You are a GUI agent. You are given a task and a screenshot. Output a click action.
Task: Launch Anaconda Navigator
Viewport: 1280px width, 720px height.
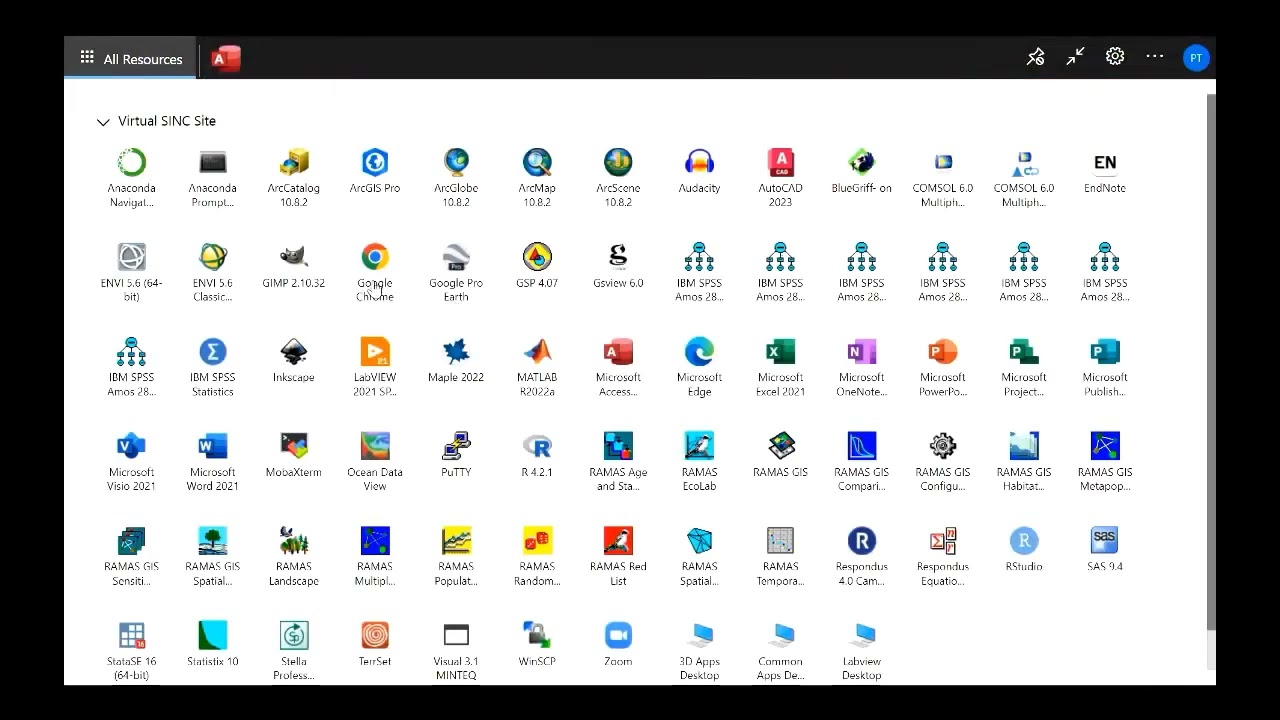tap(131, 178)
